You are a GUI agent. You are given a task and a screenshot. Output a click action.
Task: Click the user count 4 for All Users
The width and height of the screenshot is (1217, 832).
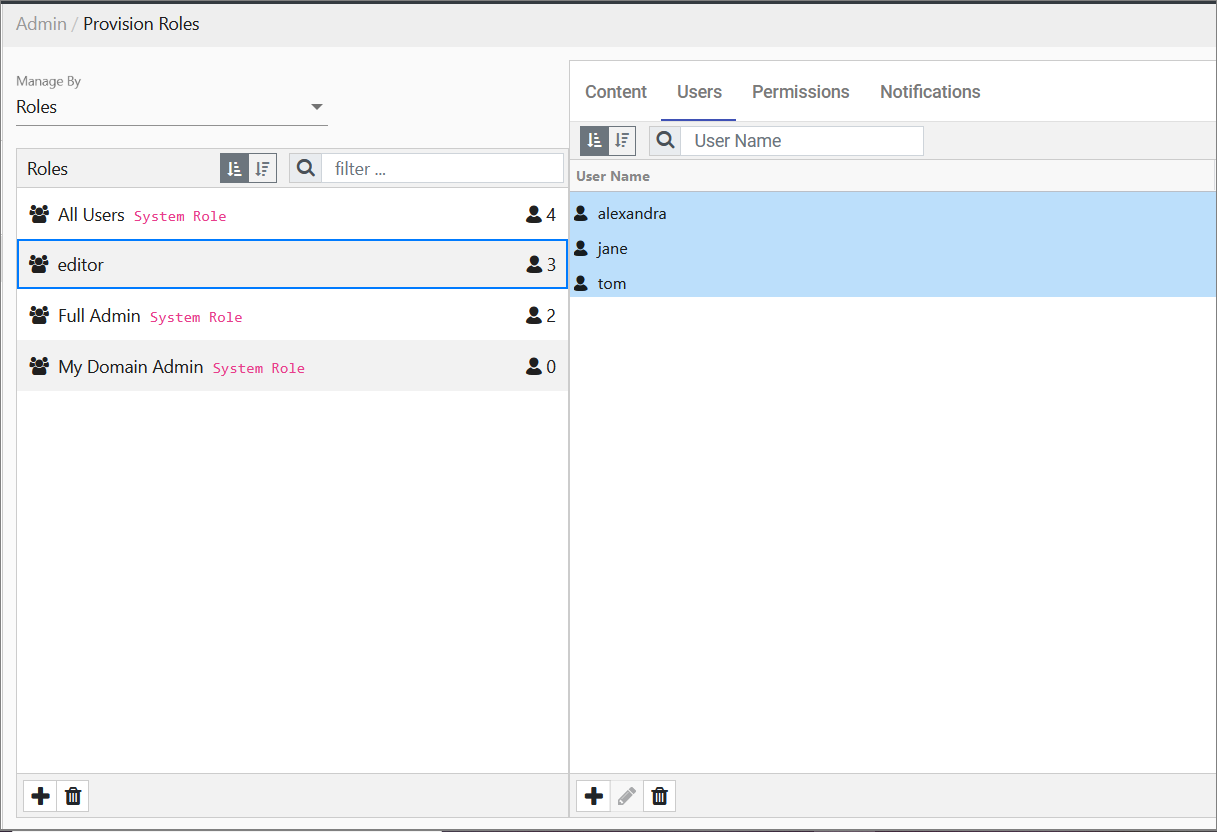click(x=541, y=214)
